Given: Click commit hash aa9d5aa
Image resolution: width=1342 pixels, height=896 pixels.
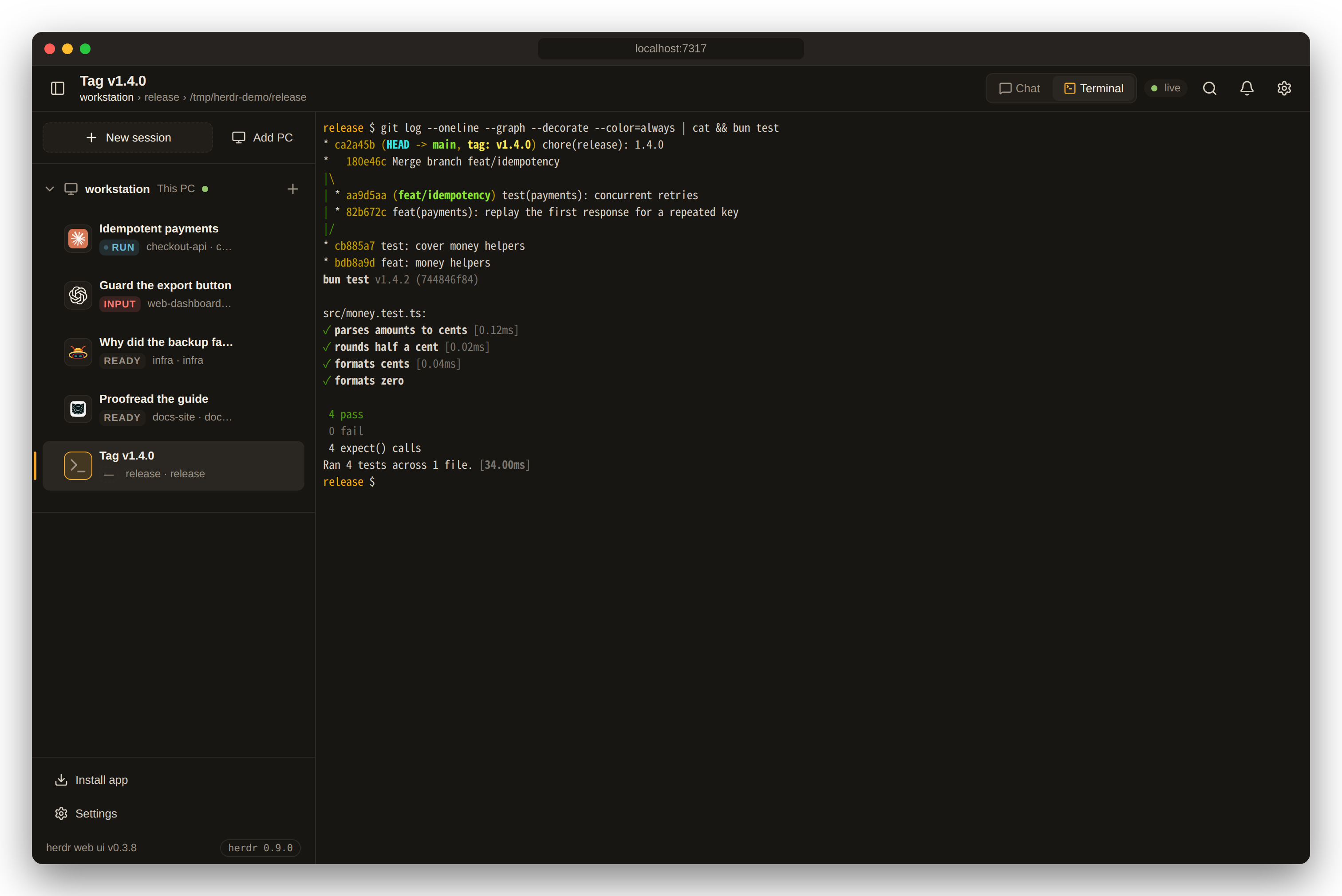Looking at the screenshot, I should 366,196.
